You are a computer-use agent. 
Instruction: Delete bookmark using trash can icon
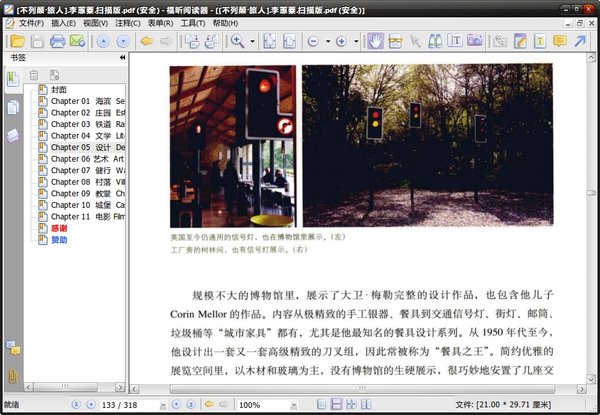click(34, 75)
